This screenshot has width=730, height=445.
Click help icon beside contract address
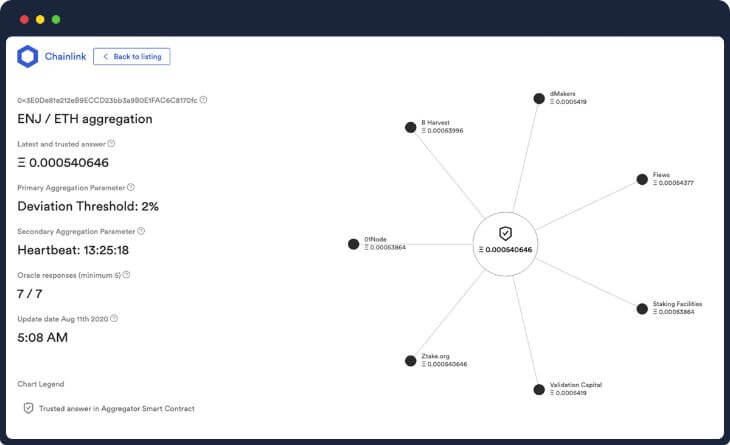coord(203,100)
